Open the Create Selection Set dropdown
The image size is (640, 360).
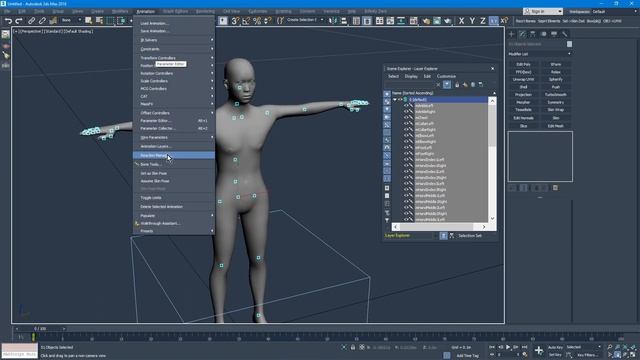[305, 20]
